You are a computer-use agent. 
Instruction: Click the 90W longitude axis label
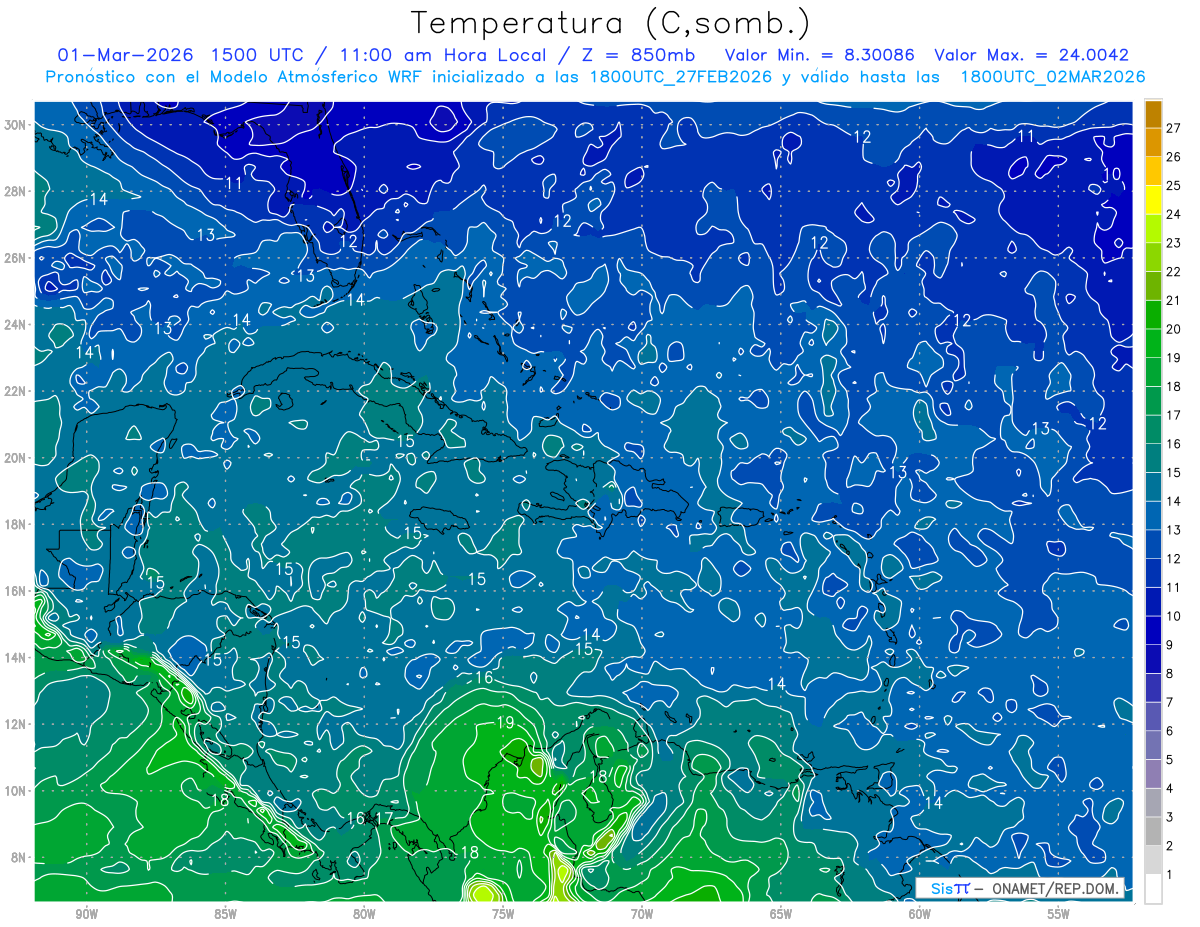[86, 913]
